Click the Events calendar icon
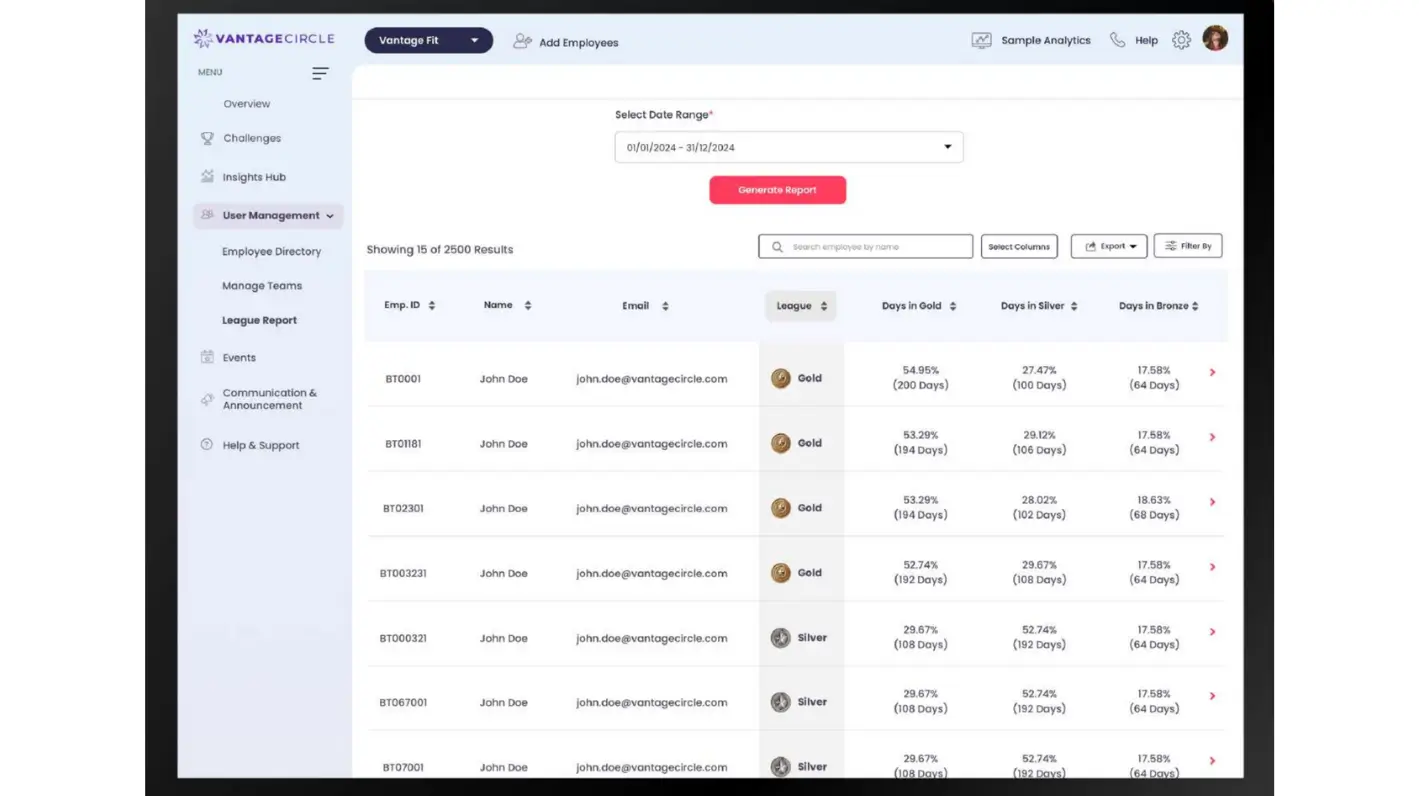1419x796 pixels. click(x=207, y=357)
